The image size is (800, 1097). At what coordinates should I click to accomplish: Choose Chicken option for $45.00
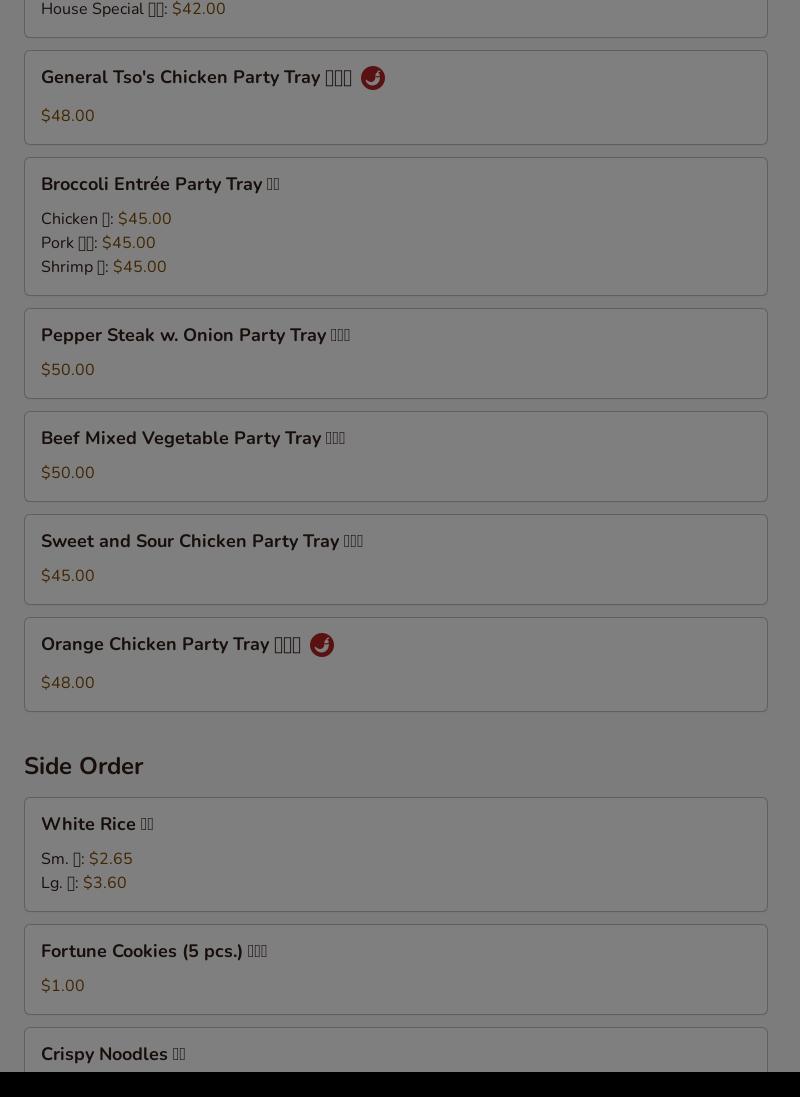106,219
